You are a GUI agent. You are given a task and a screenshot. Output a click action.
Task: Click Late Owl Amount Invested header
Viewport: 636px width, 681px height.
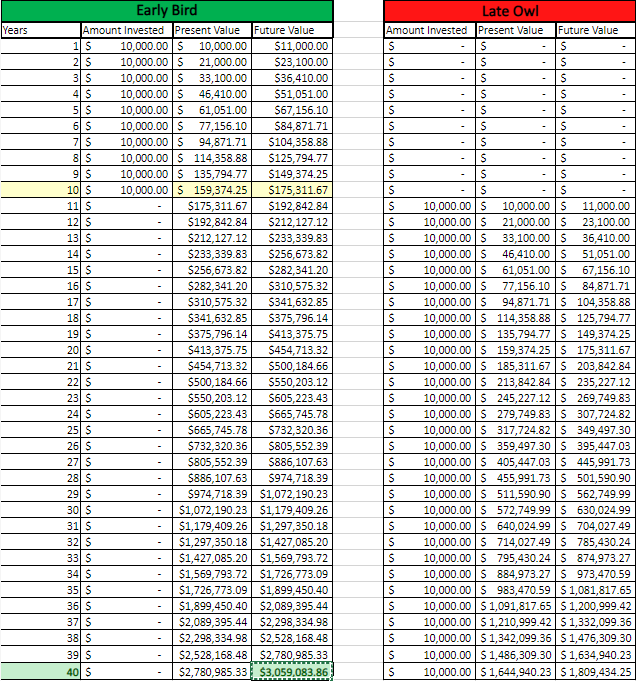pyautogui.click(x=430, y=30)
